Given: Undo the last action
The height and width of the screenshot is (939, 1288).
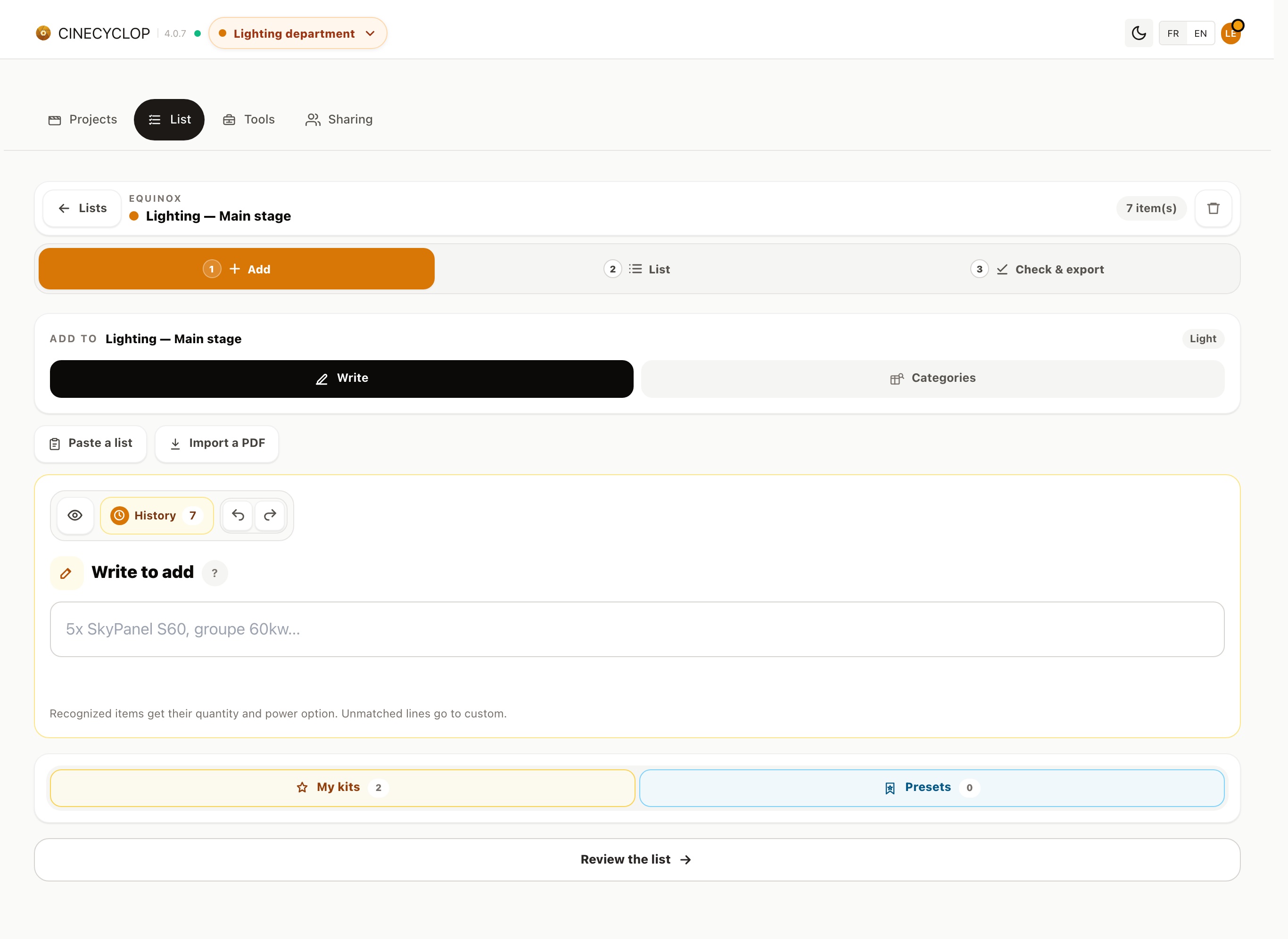Looking at the screenshot, I should (238, 516).
